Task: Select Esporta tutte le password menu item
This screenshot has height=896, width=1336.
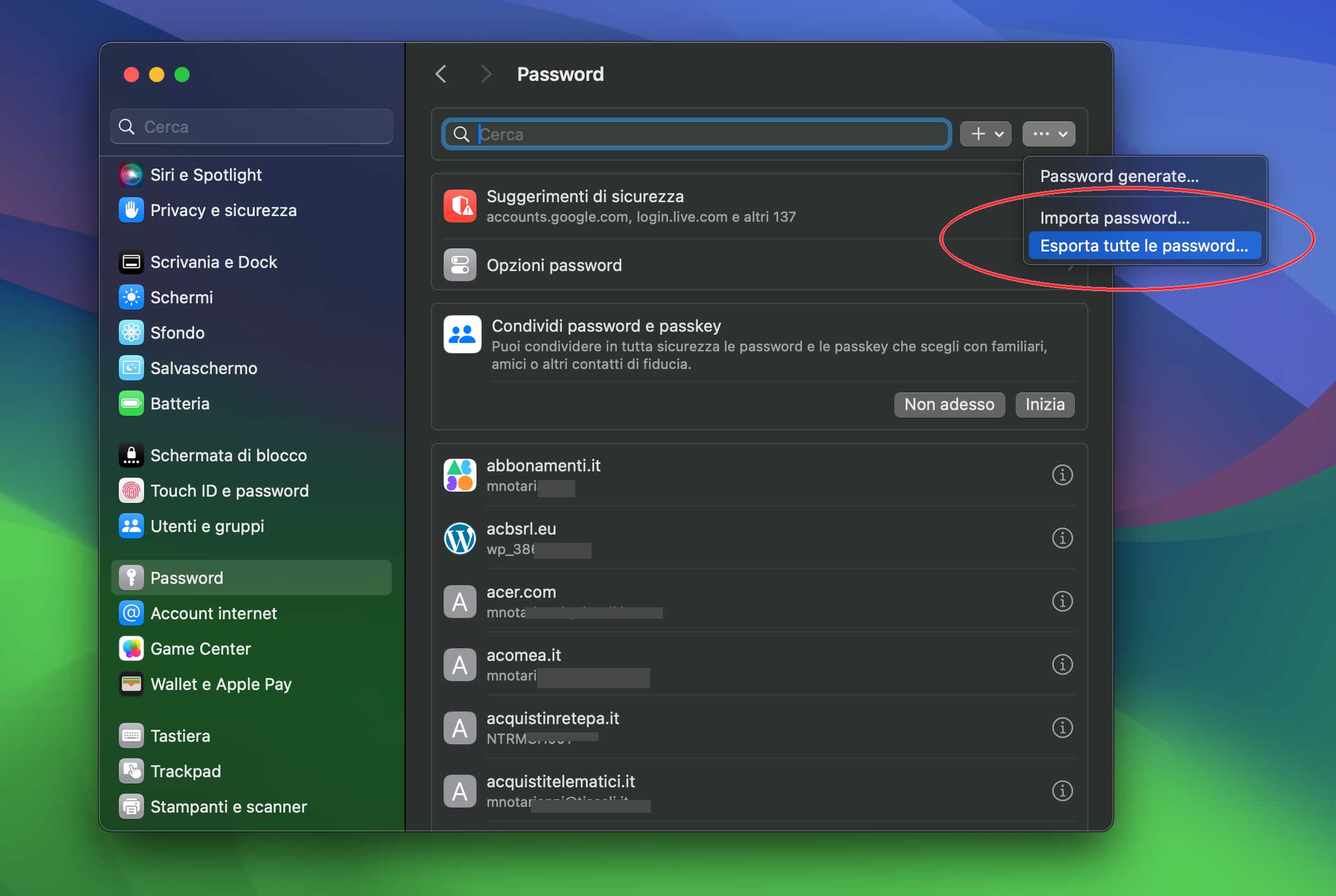Action: coord(1144,246)
